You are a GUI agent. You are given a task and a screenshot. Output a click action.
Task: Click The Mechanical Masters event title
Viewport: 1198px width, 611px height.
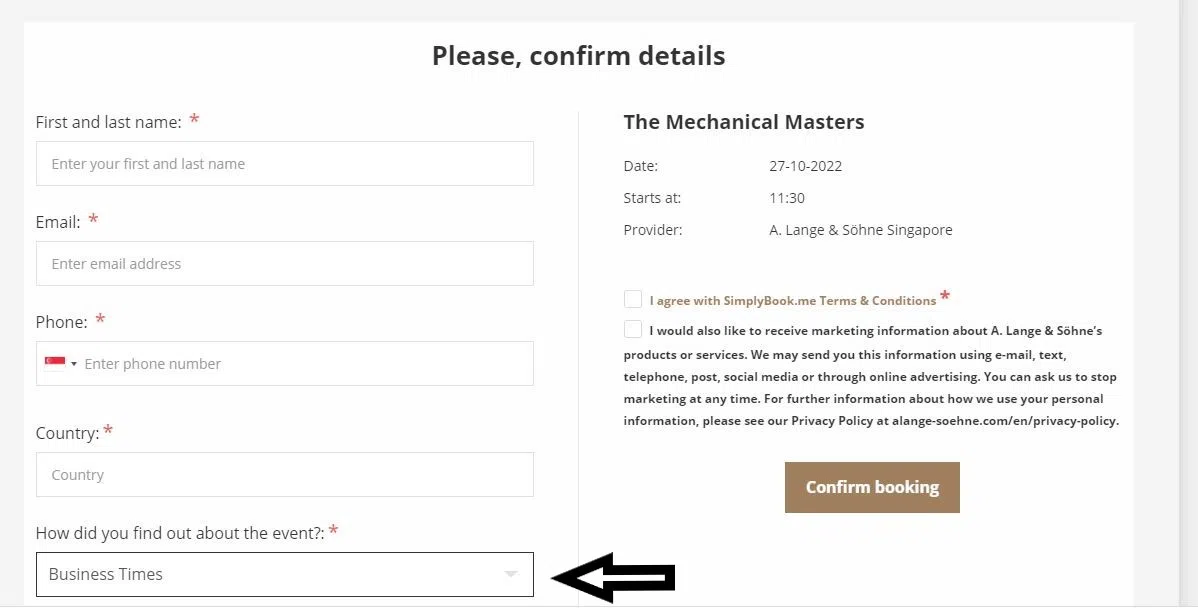[743, 122]
